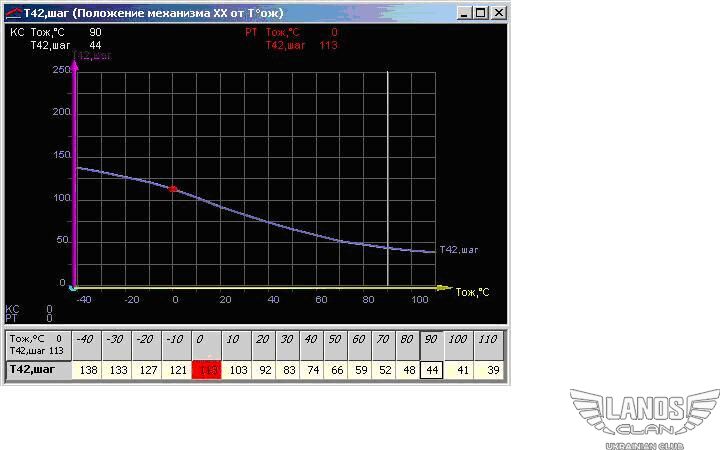Select the cell with value 44
Screen dimensions: 720x450
(432, 370)
